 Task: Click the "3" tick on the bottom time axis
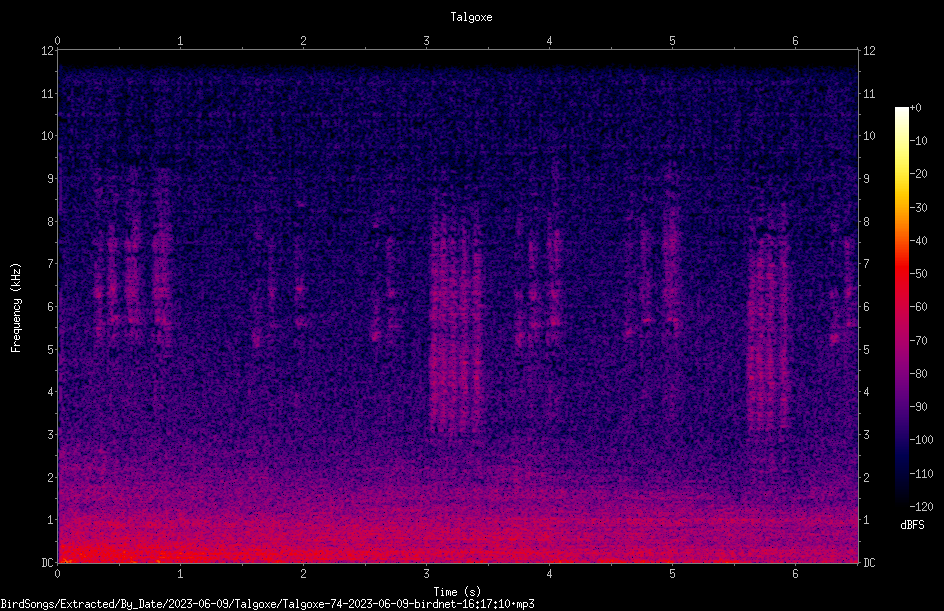click(426, 574)
